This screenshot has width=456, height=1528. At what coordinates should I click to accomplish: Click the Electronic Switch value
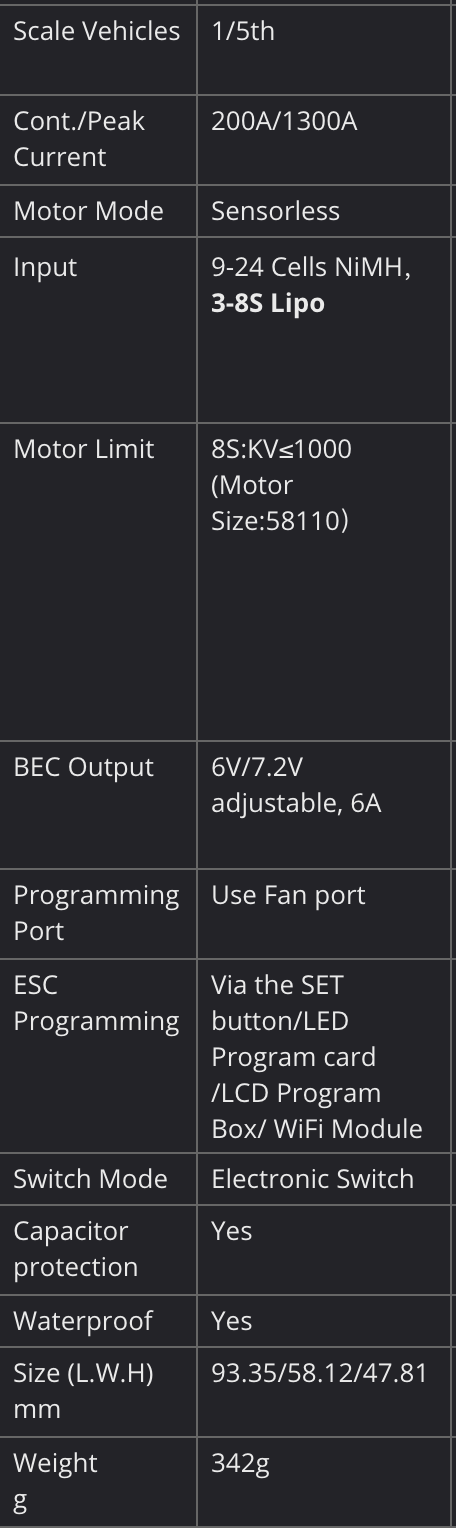(x=312, y=1179)
